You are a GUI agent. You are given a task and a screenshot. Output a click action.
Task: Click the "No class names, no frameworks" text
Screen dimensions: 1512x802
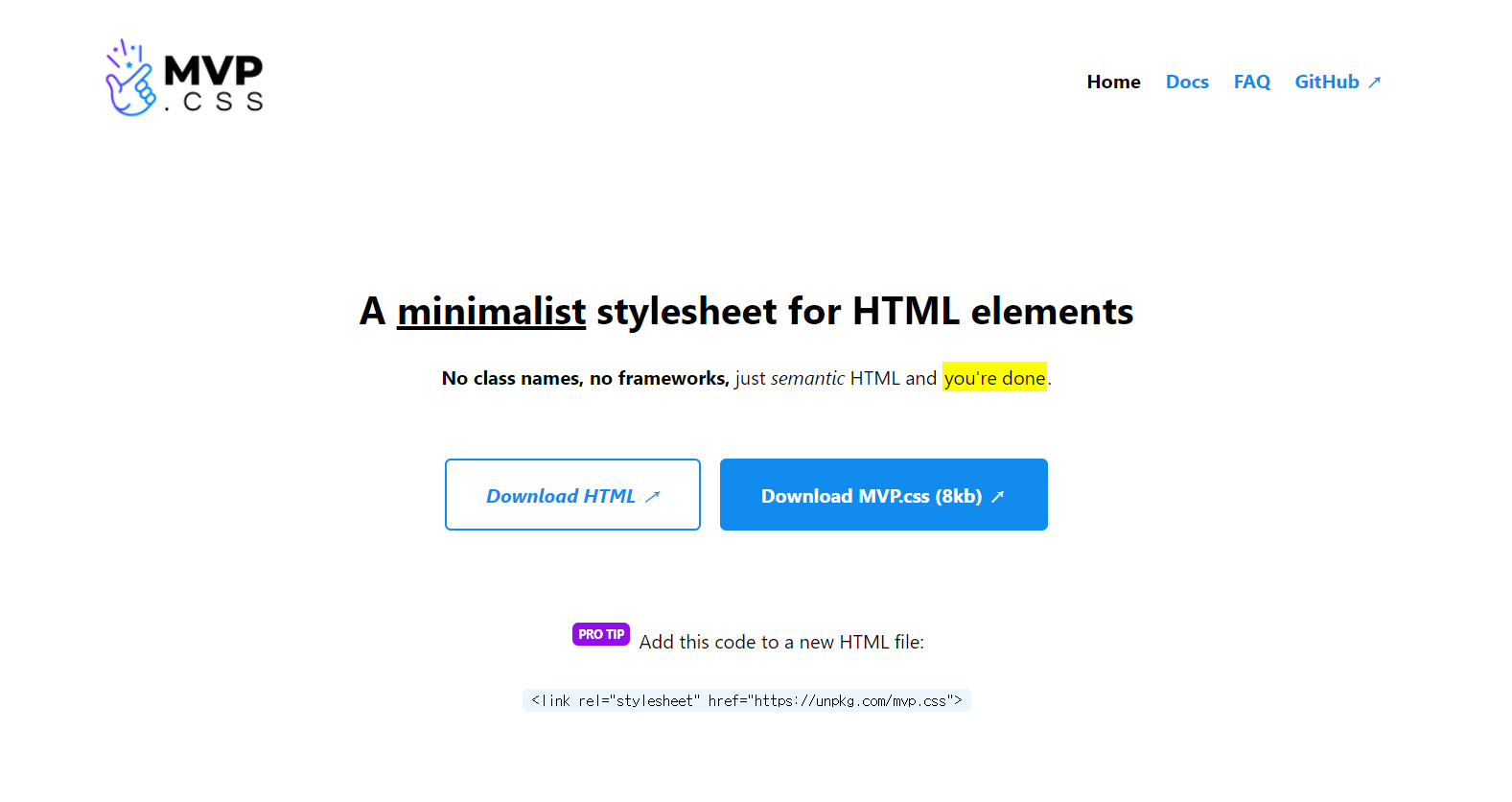pos(585,378)
